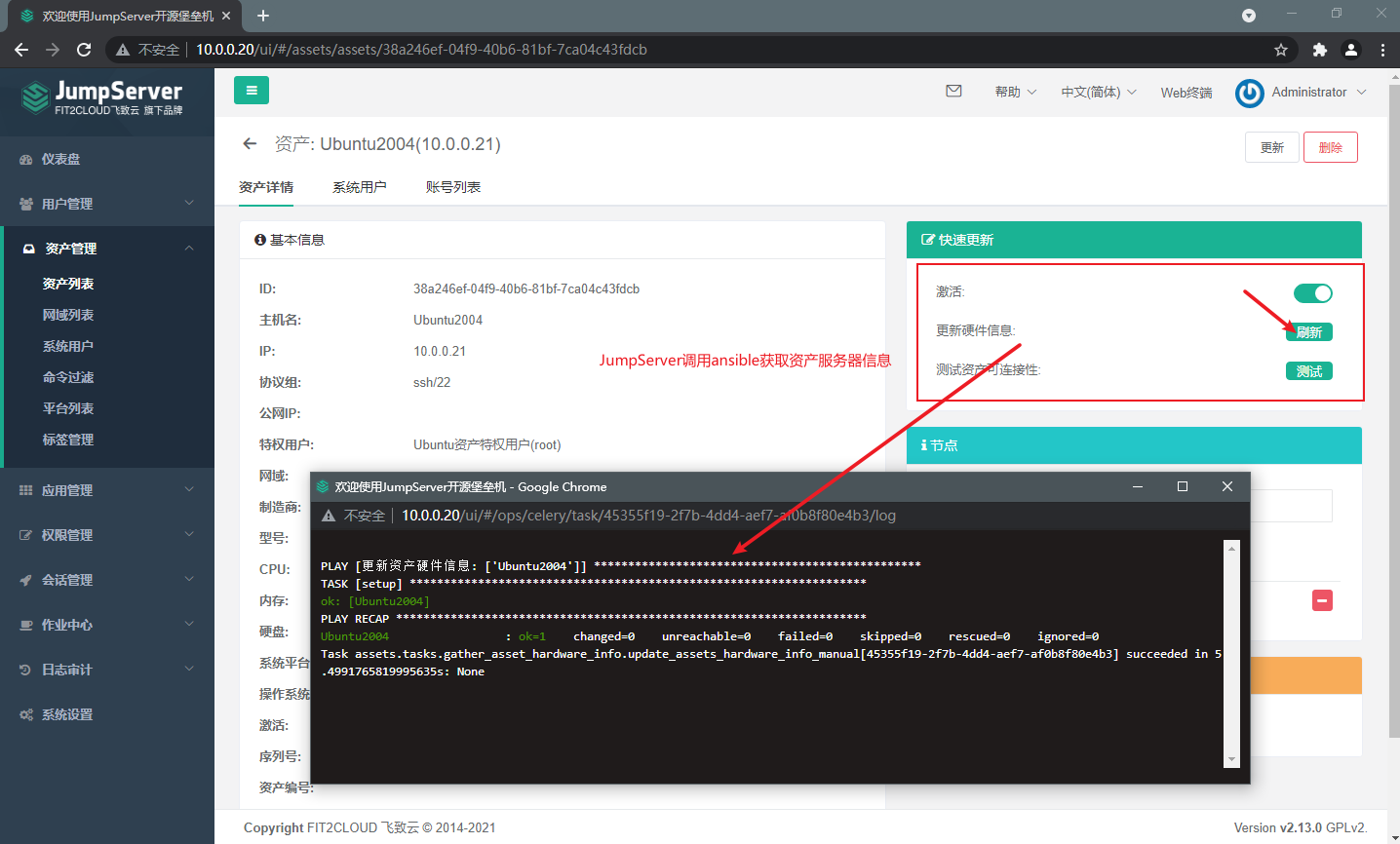Open the Chrome tab search dropdown icon
The width and height of the screenshot is (1400, 844).
pyautogui.click(x=1249, y=15)
